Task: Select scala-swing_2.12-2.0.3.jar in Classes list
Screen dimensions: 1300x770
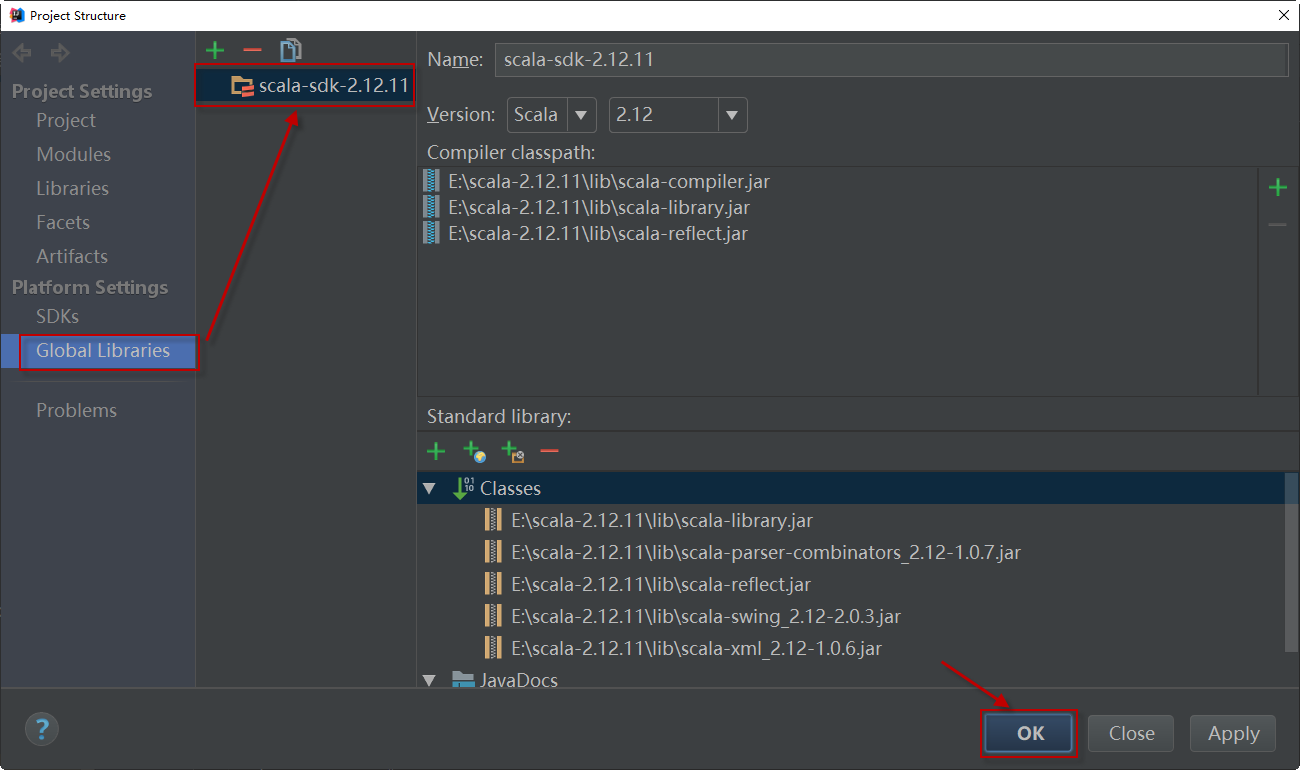Action: point(705,616)
